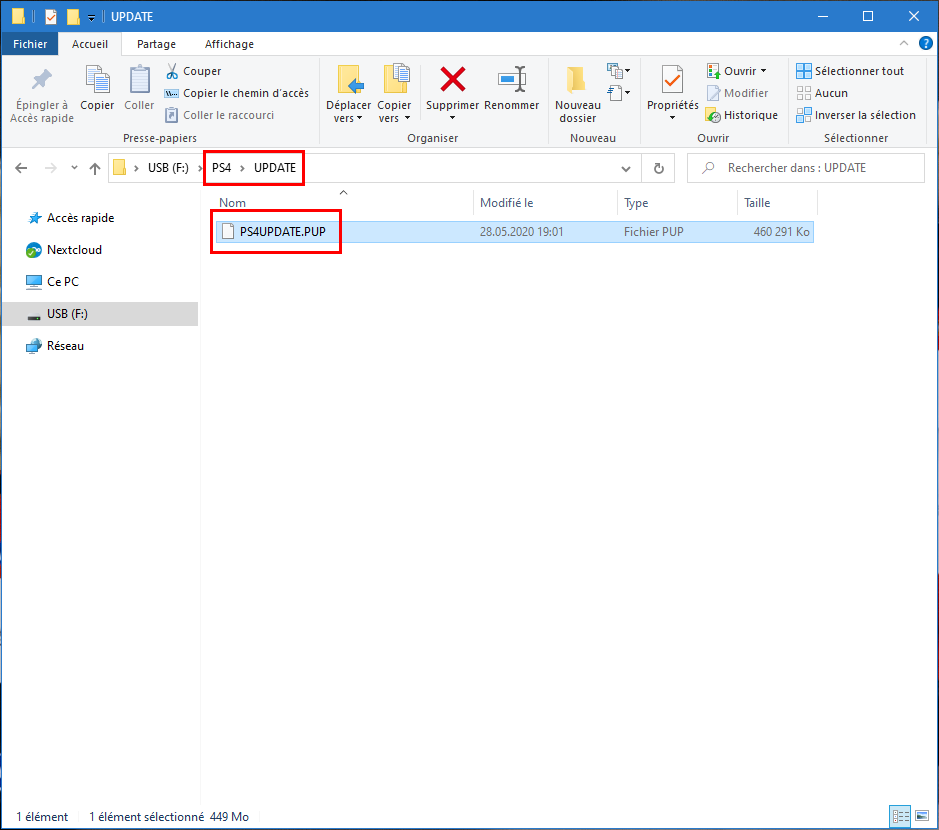Go forward with the right arrow

coord(51,168)
